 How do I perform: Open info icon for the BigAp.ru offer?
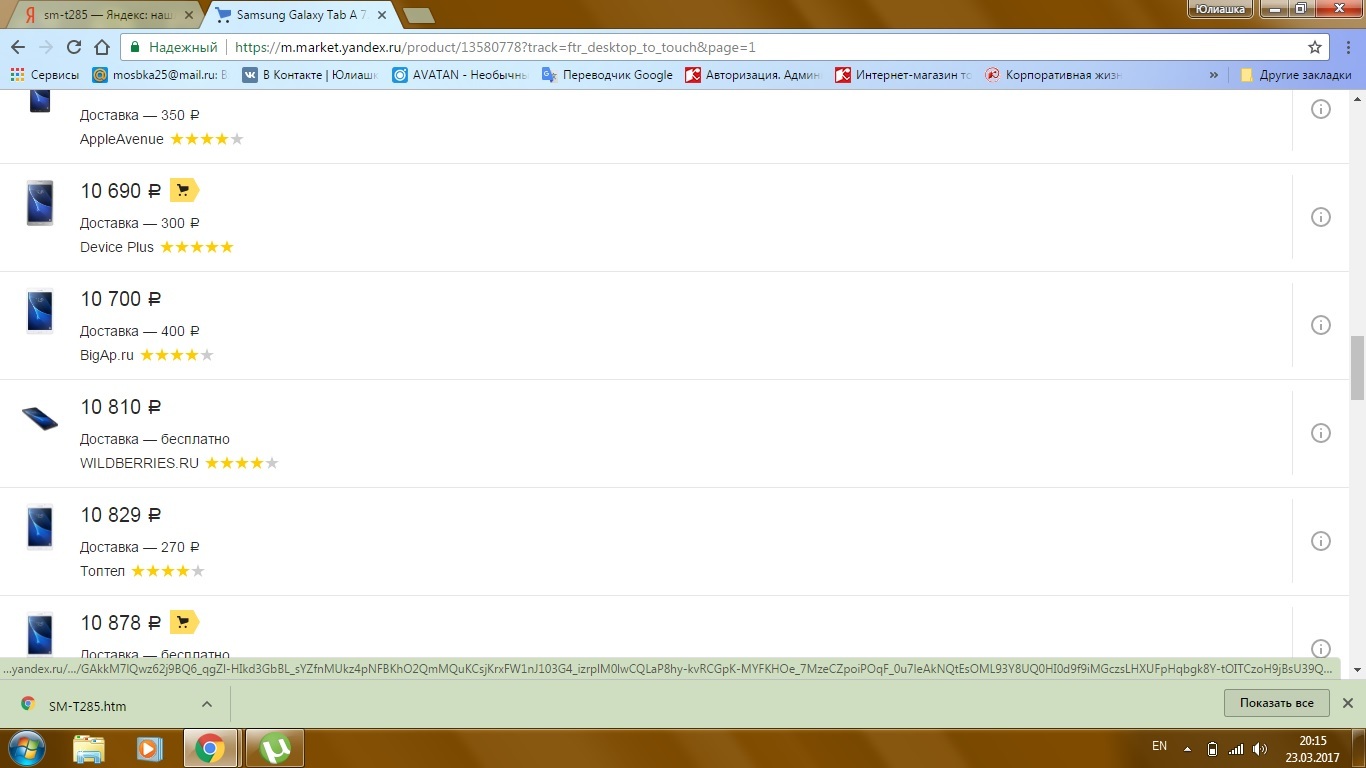click(x=1321, y=325)
